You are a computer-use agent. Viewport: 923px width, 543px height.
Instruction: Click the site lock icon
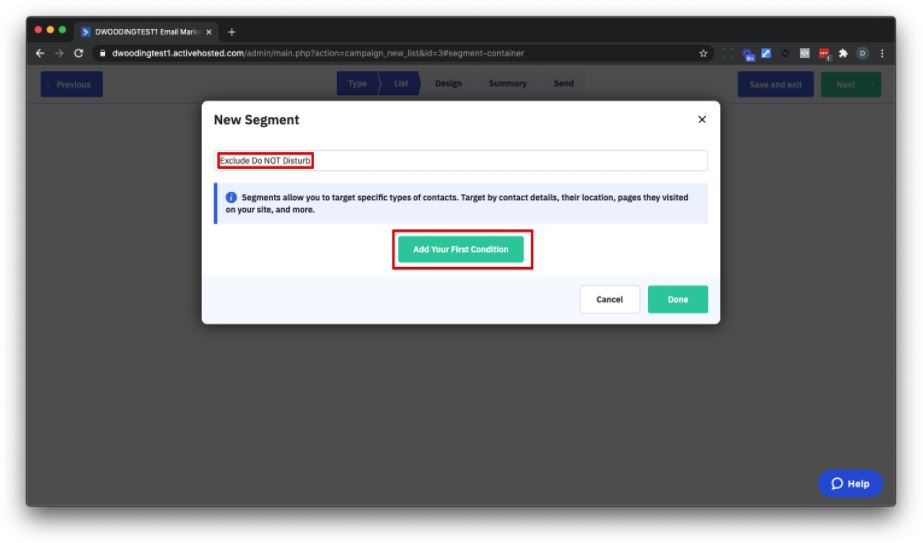point(102,53)
